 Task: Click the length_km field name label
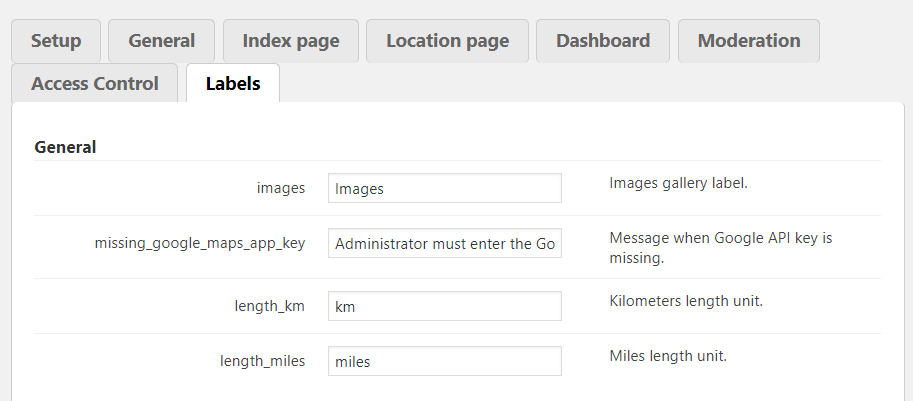(x=263, y=306)
